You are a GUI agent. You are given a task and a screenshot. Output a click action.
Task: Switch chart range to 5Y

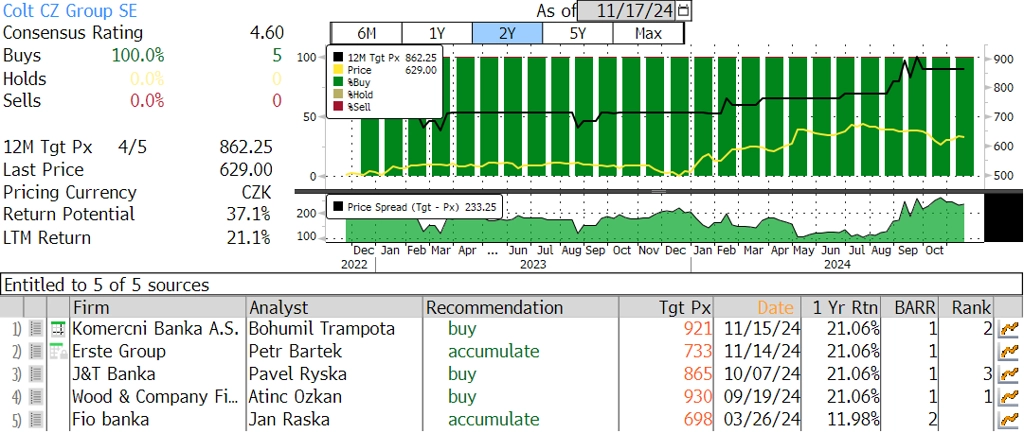point(577,33)
